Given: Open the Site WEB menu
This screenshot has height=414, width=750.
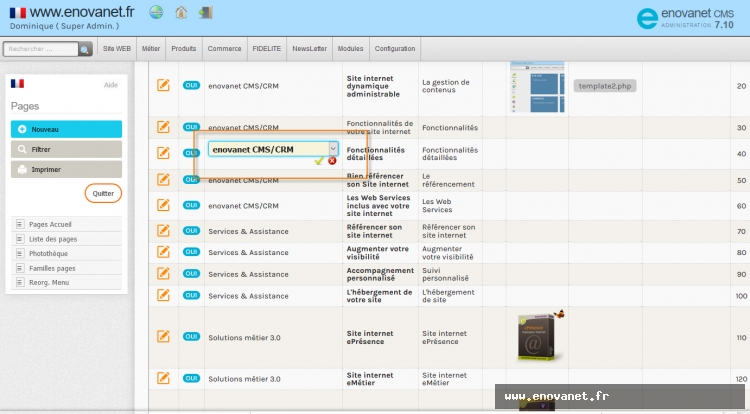Looking at the screenshot, I should coord(117,49).
